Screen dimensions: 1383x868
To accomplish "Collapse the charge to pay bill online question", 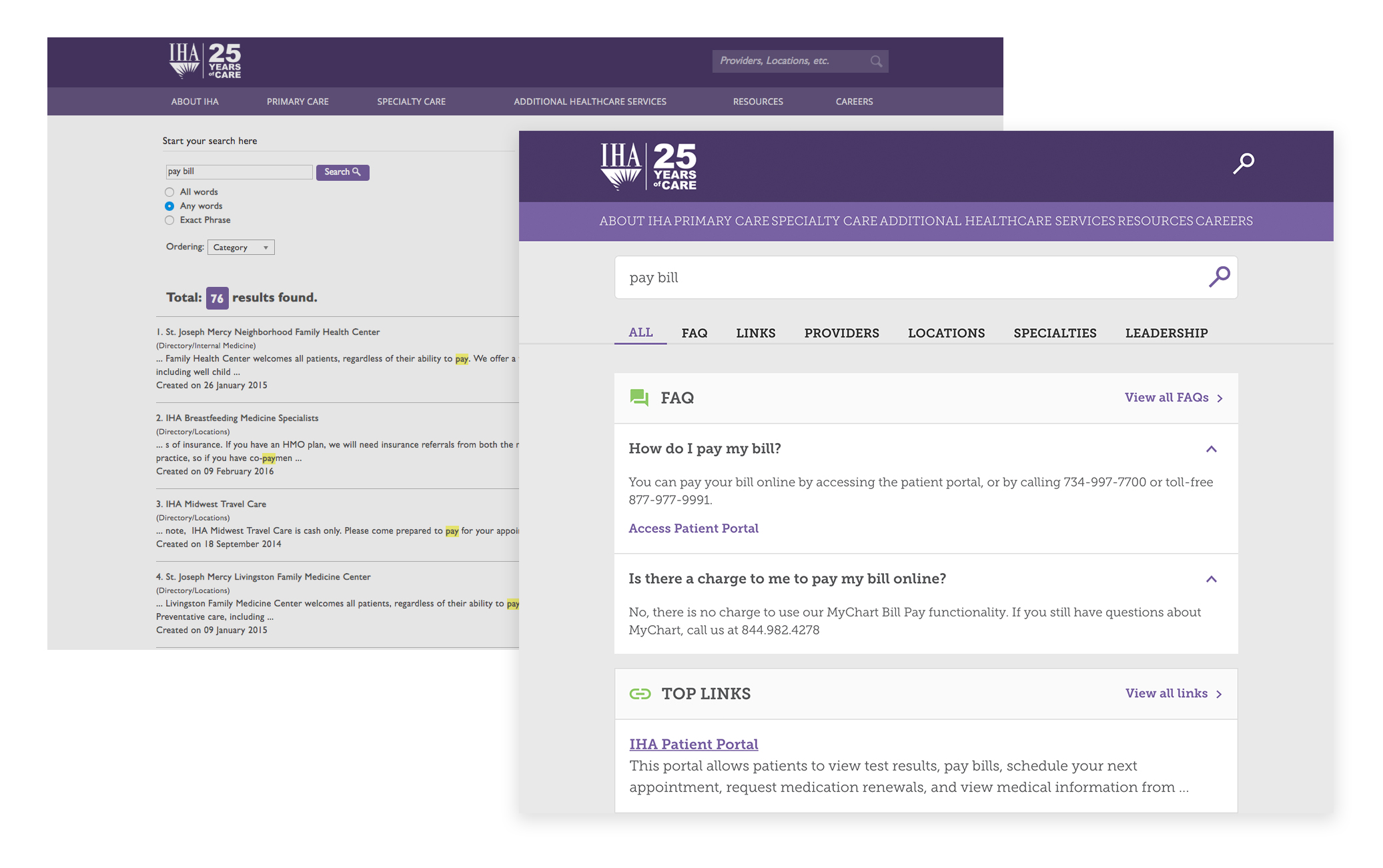I will (x=1212, y=579).
